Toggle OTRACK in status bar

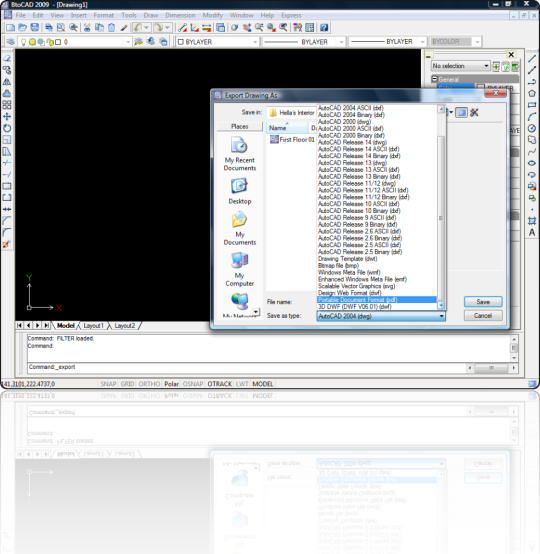(220, 384)
